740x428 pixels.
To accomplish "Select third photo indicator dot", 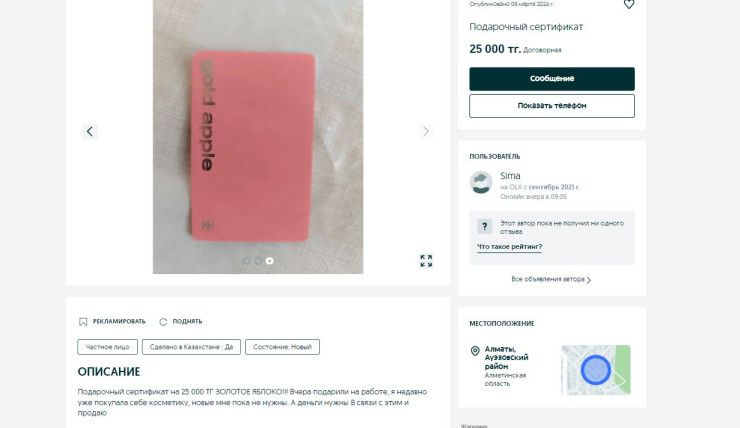I will click(x=269, y=260).
